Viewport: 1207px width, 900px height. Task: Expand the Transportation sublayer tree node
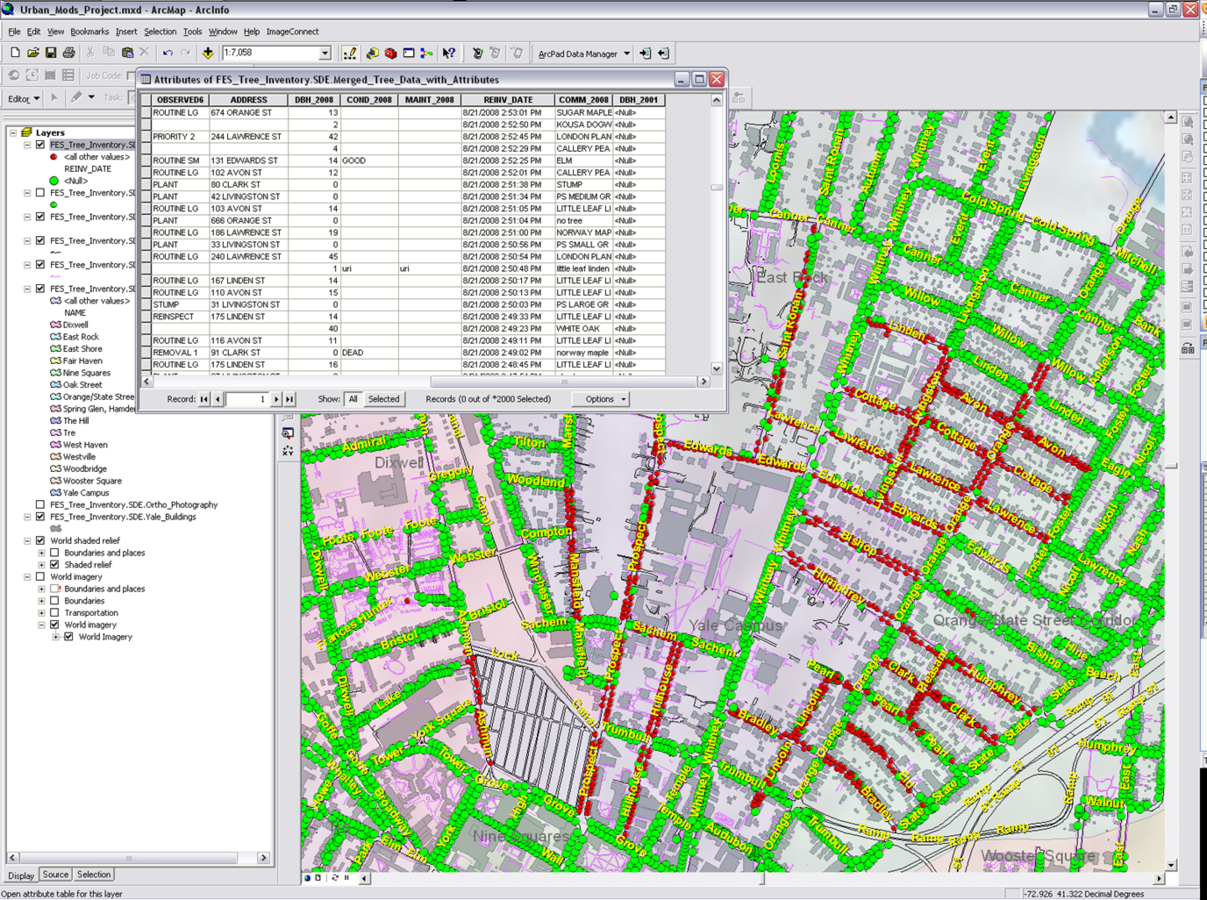(41, 613)
